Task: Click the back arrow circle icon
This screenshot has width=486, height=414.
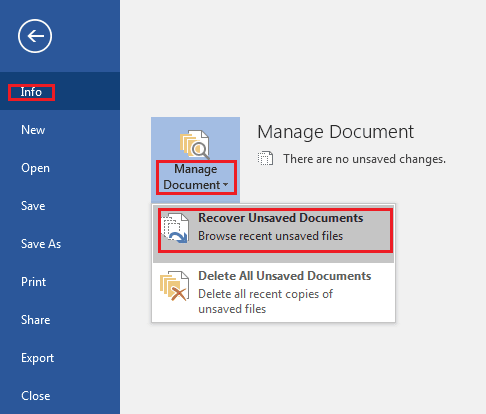Action: pyautogui.click(x=35, y=36)
